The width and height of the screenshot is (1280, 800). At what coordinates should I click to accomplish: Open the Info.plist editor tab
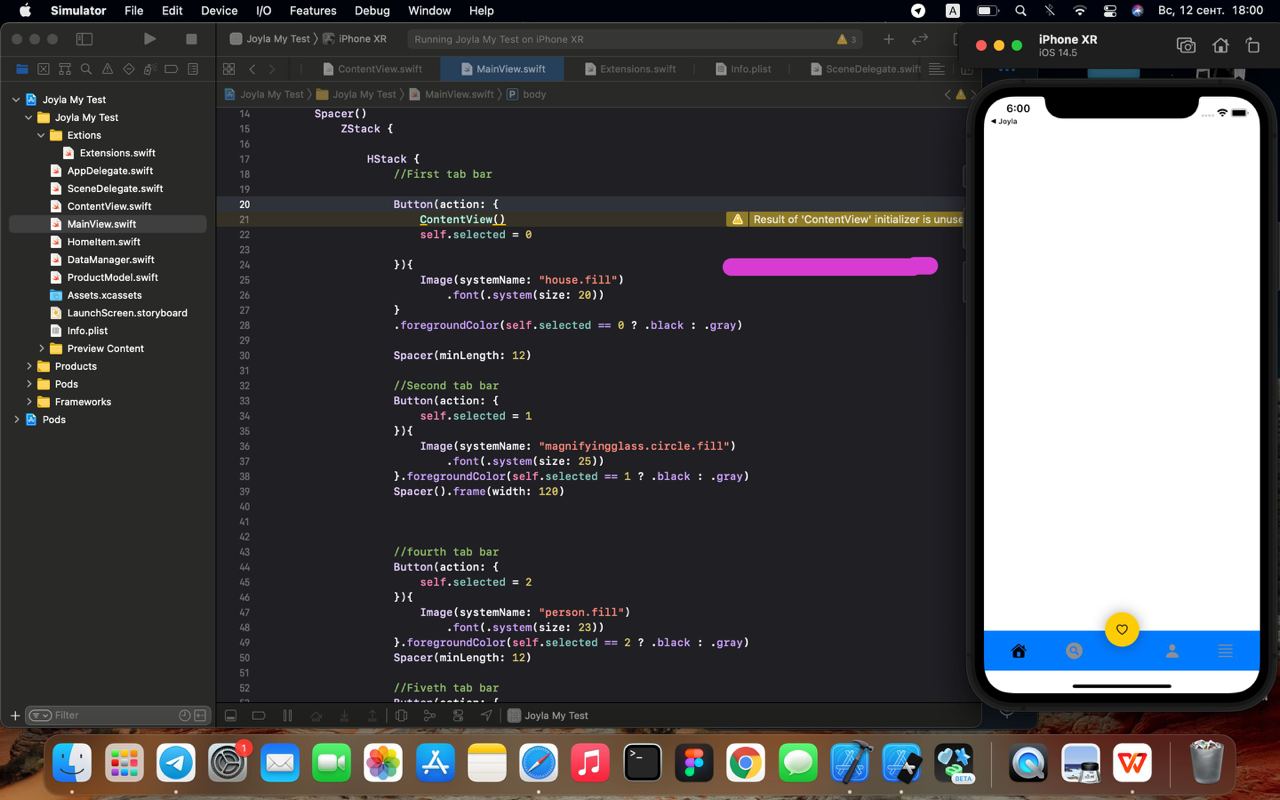pos(743,69)
